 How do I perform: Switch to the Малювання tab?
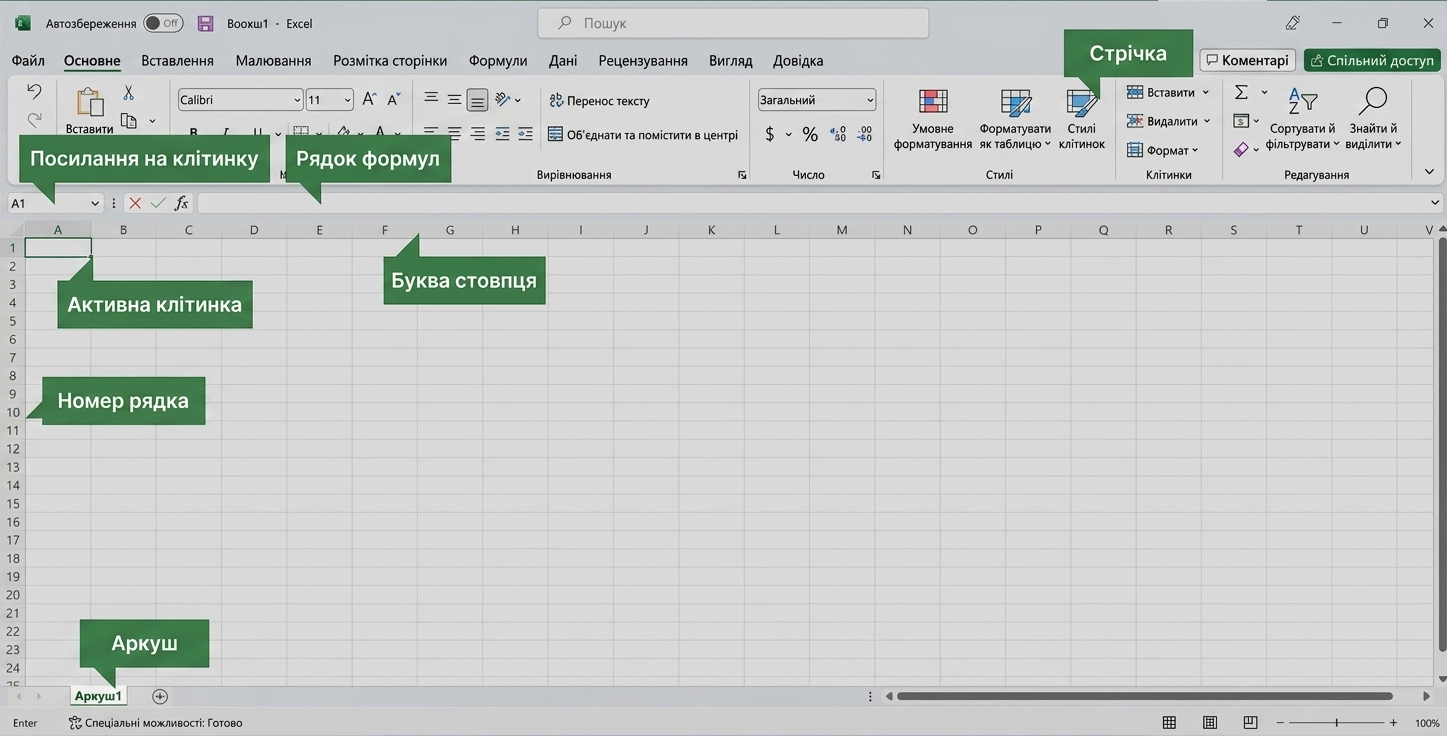(x=273, y=60)
